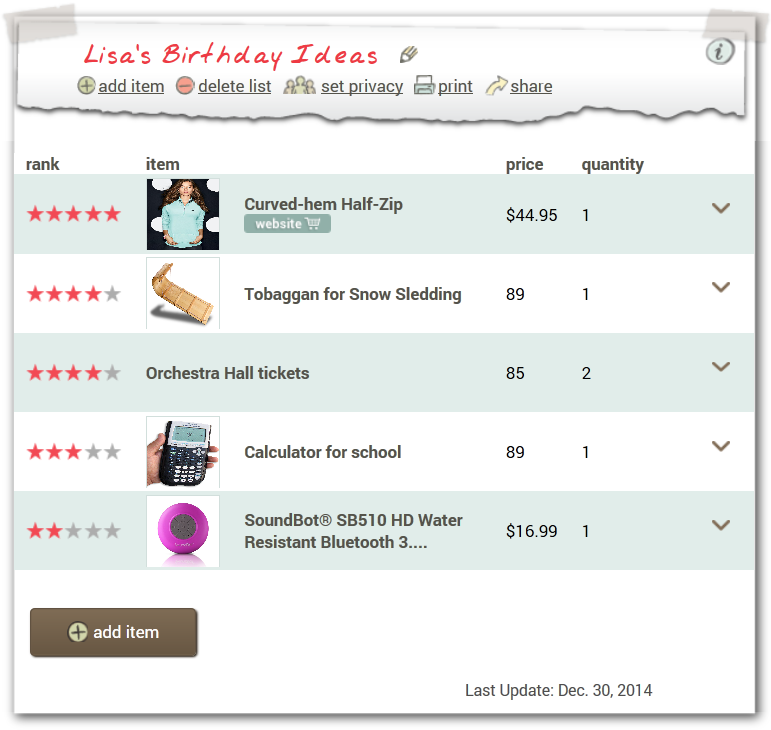Expand the Orchestra Hall tickets row chevron
The height and width of the screenshot is (730, 771).
721,367
